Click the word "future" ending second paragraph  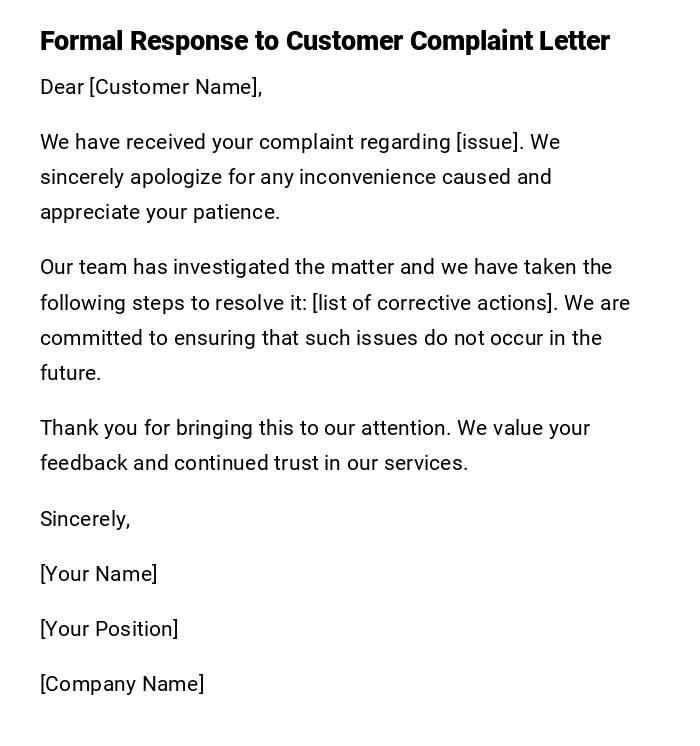(68, 373)
